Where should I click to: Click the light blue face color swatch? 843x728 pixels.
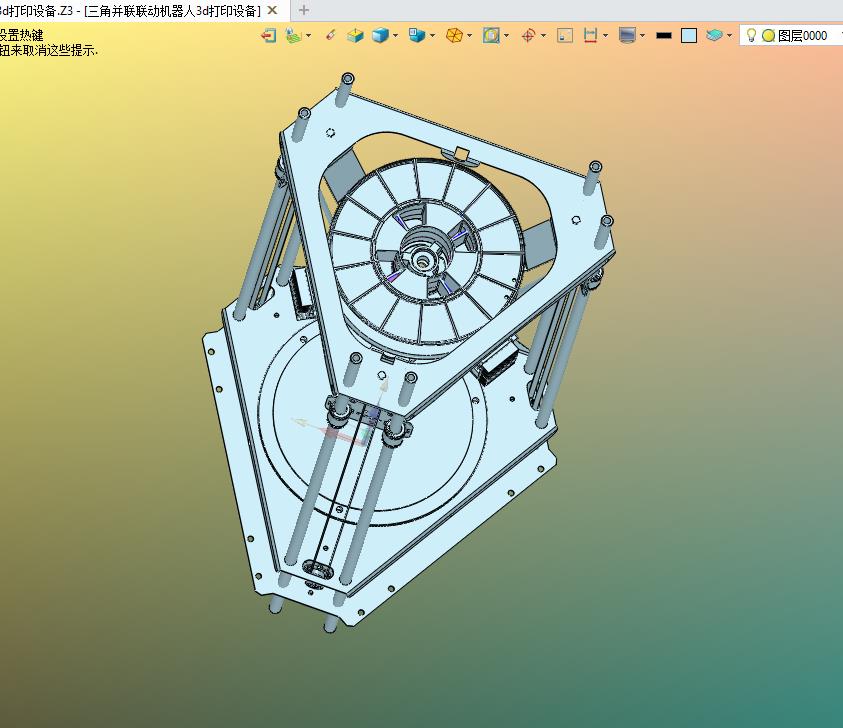click(x=689, y=35)
